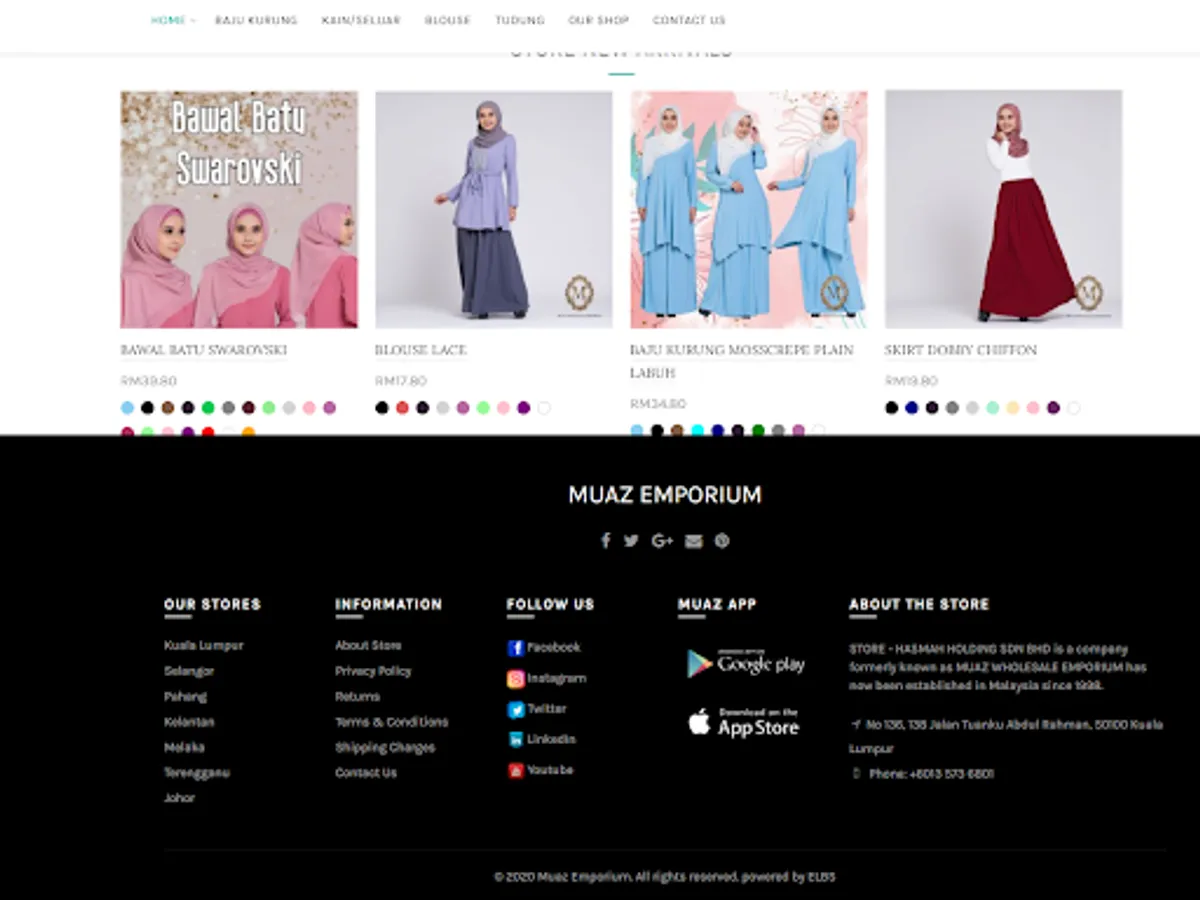This screenshot has height=900, width=1200.
Task: Open the Selangor store link
Action: coord(189,671)
